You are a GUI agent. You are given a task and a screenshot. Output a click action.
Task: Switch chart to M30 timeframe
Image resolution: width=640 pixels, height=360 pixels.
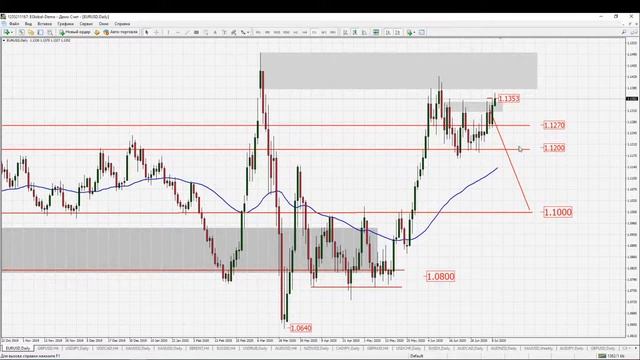[x=286, y=32]
